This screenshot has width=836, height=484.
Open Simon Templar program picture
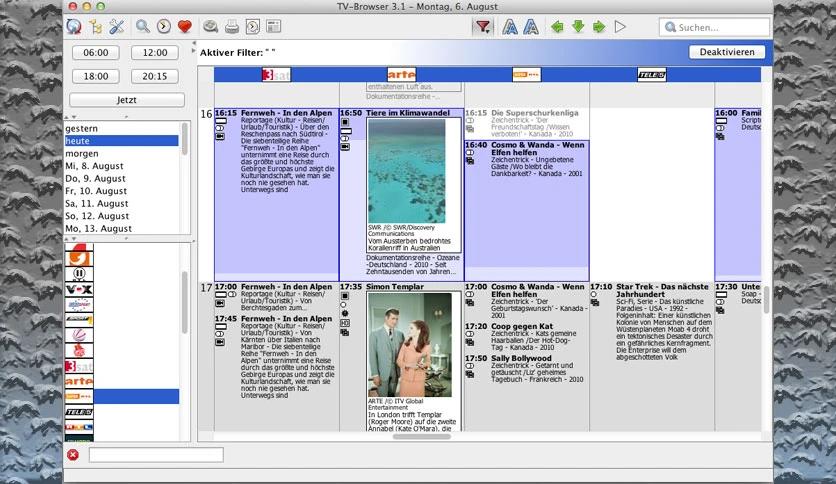tap(411, 345)
